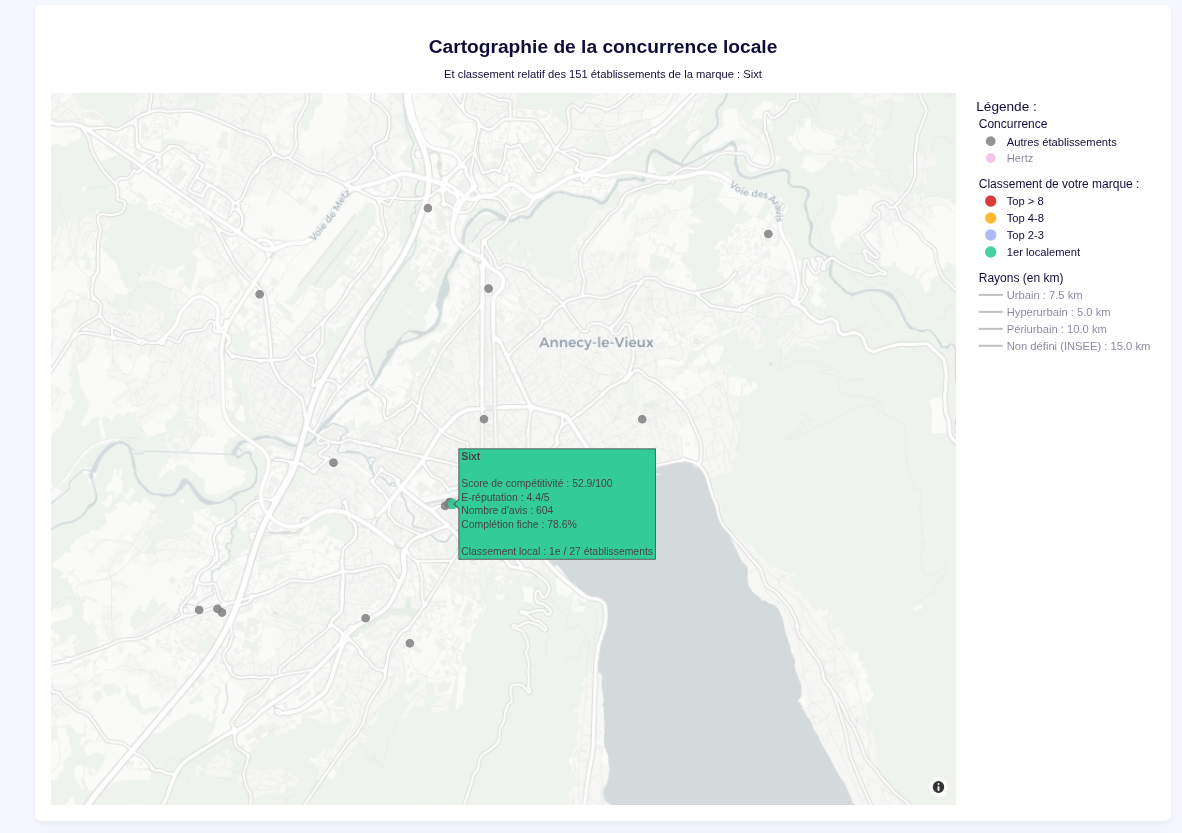The height and width of the screenshot is (833, 1182).
Task: Select the grey marker west of the tooltip's title
Action: (x=333, y=463)
